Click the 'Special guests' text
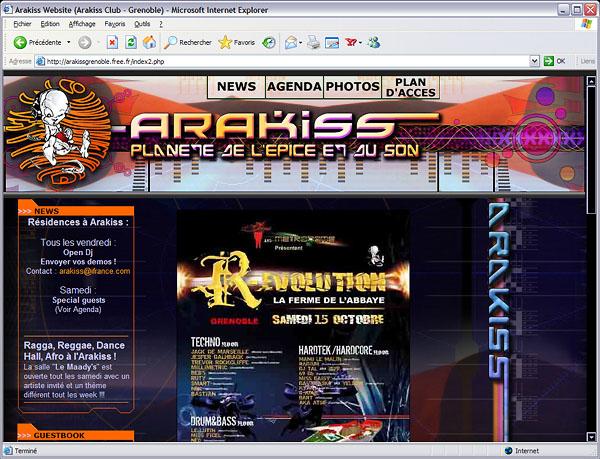 78,300
